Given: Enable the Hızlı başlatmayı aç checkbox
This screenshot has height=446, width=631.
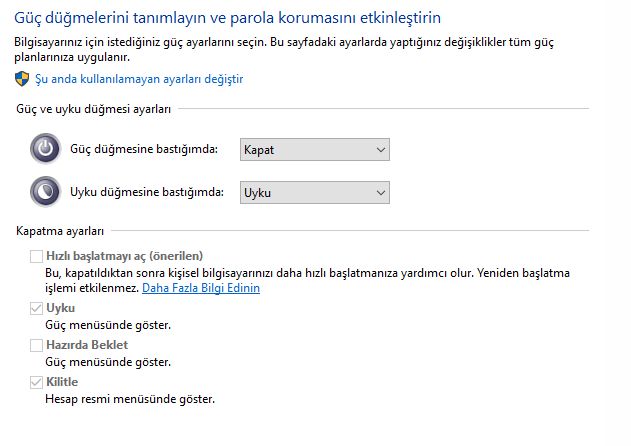Looking at the screenshot, I should [x=37, y=256].
